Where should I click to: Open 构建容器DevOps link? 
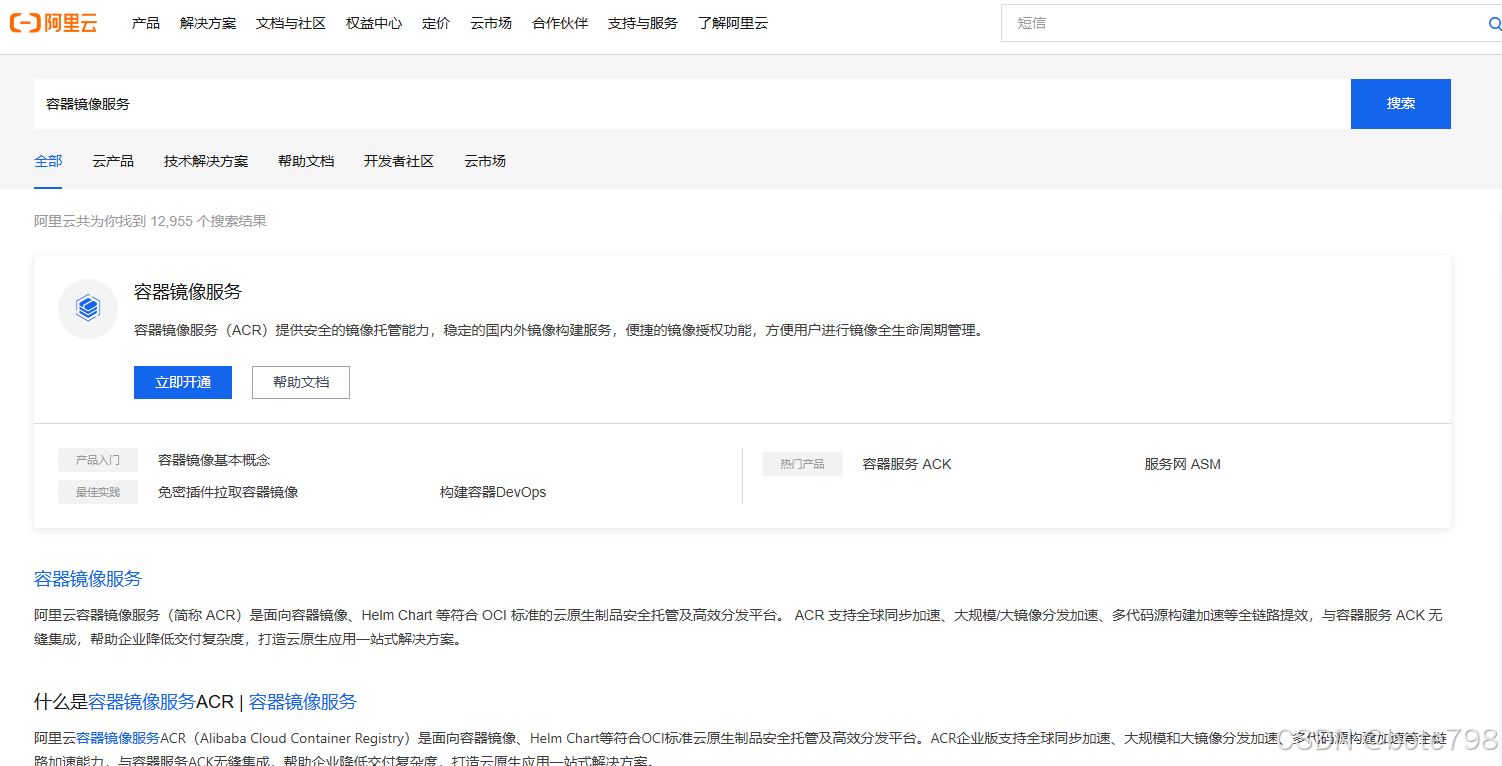coord(493,492)
